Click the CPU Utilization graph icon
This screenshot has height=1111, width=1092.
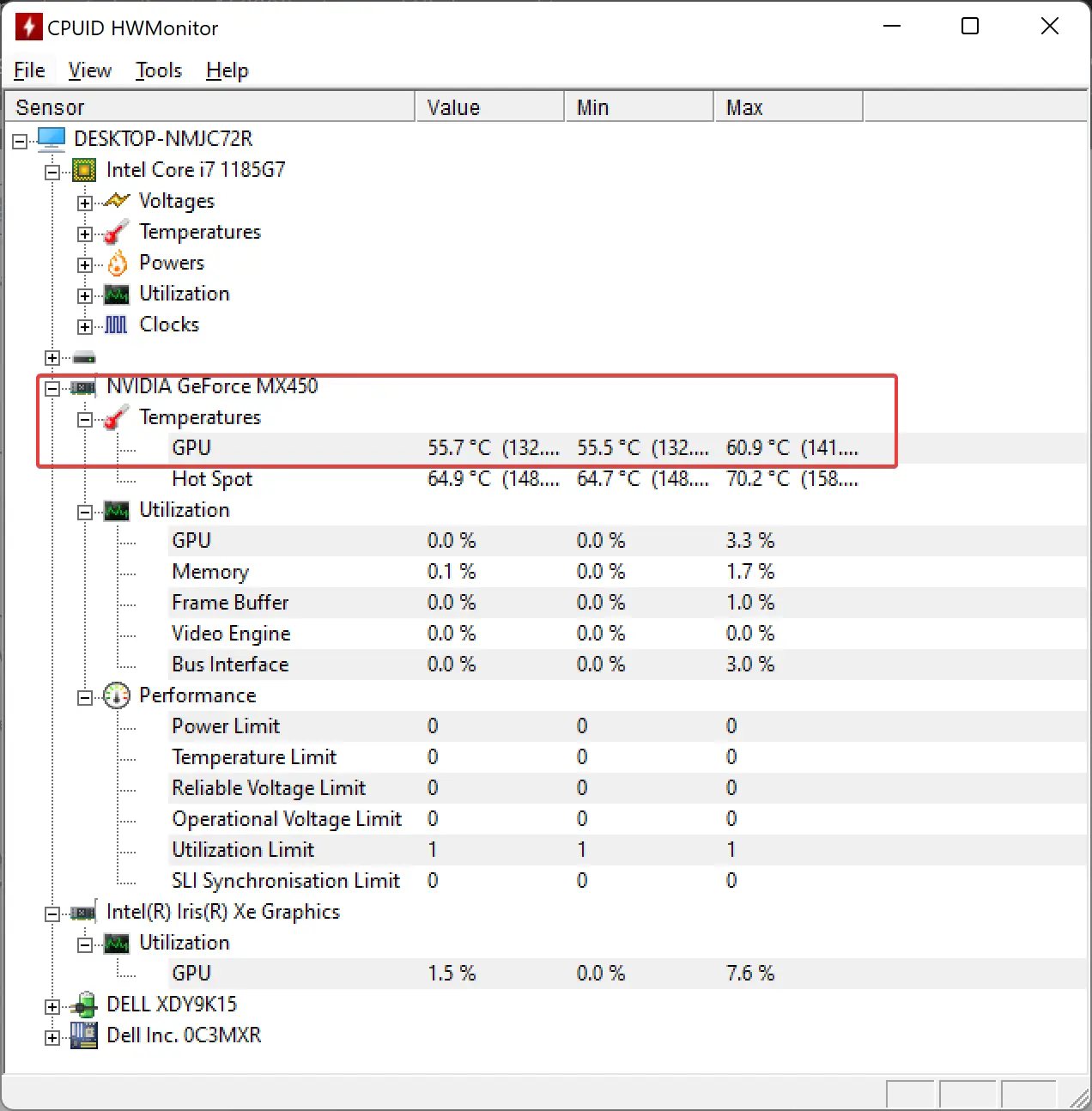click(117, 294)
